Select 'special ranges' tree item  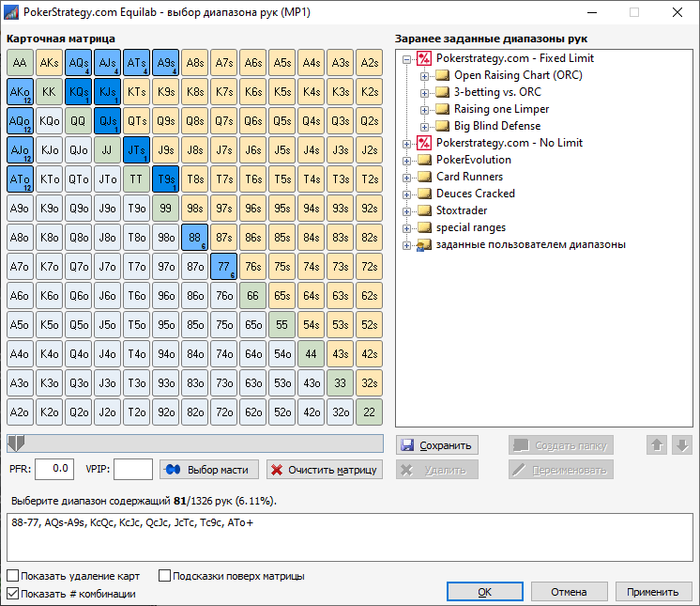tap(471, 228)
